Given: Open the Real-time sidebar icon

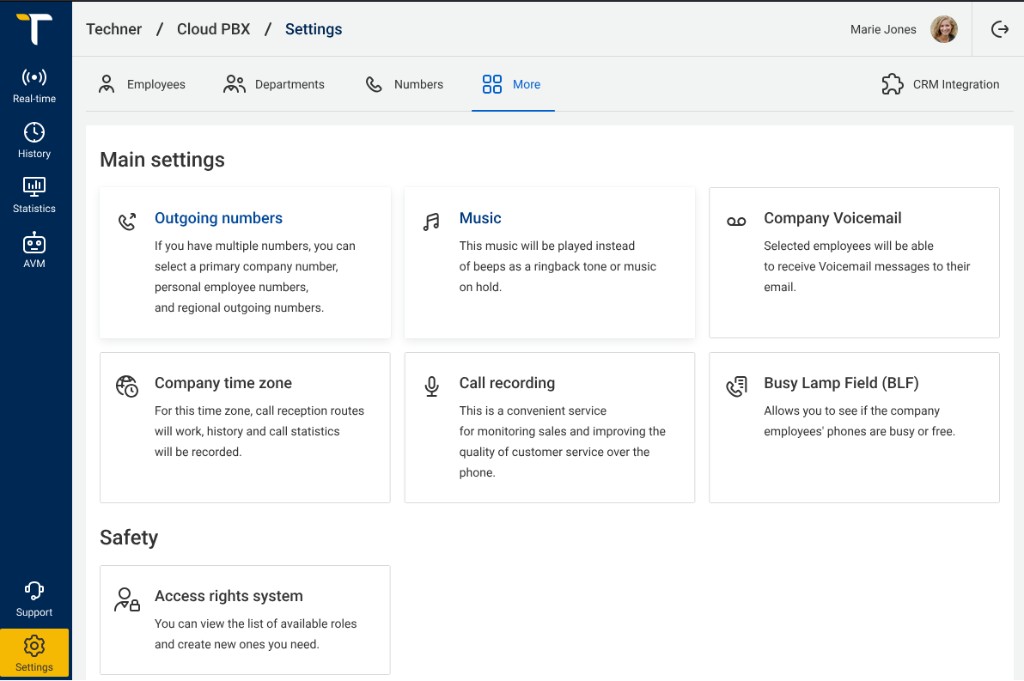Looking at the screenshot, I should (34, 78).
